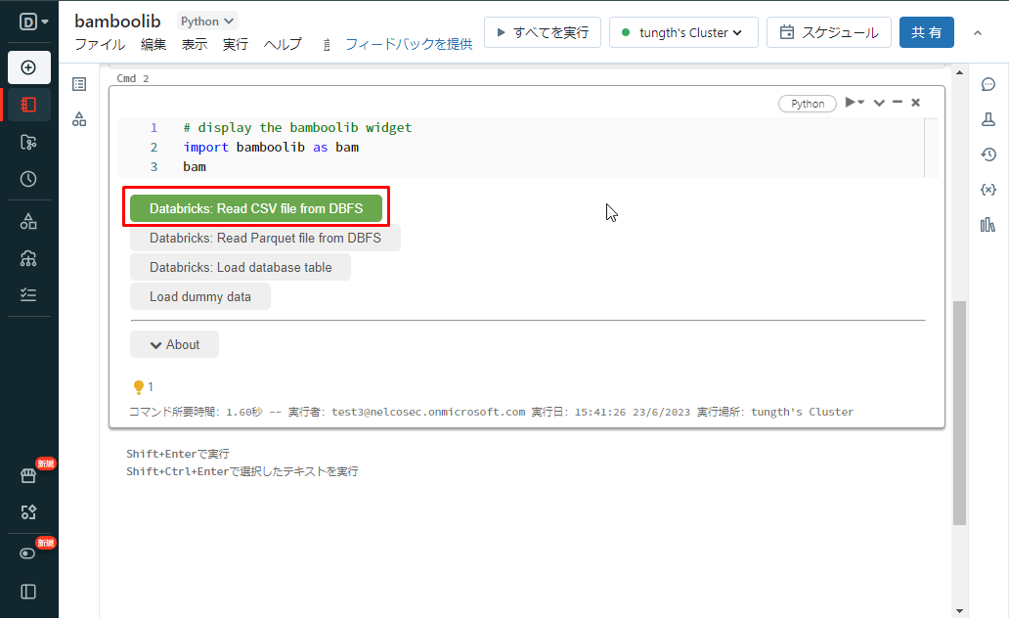Show the table of contents icon

(79, 84)
